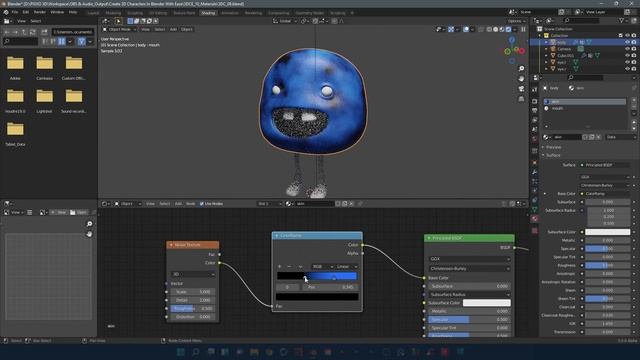This screenshot has width=640, height=360.
Task: Toggle the camera view icon
Action: 521,89
